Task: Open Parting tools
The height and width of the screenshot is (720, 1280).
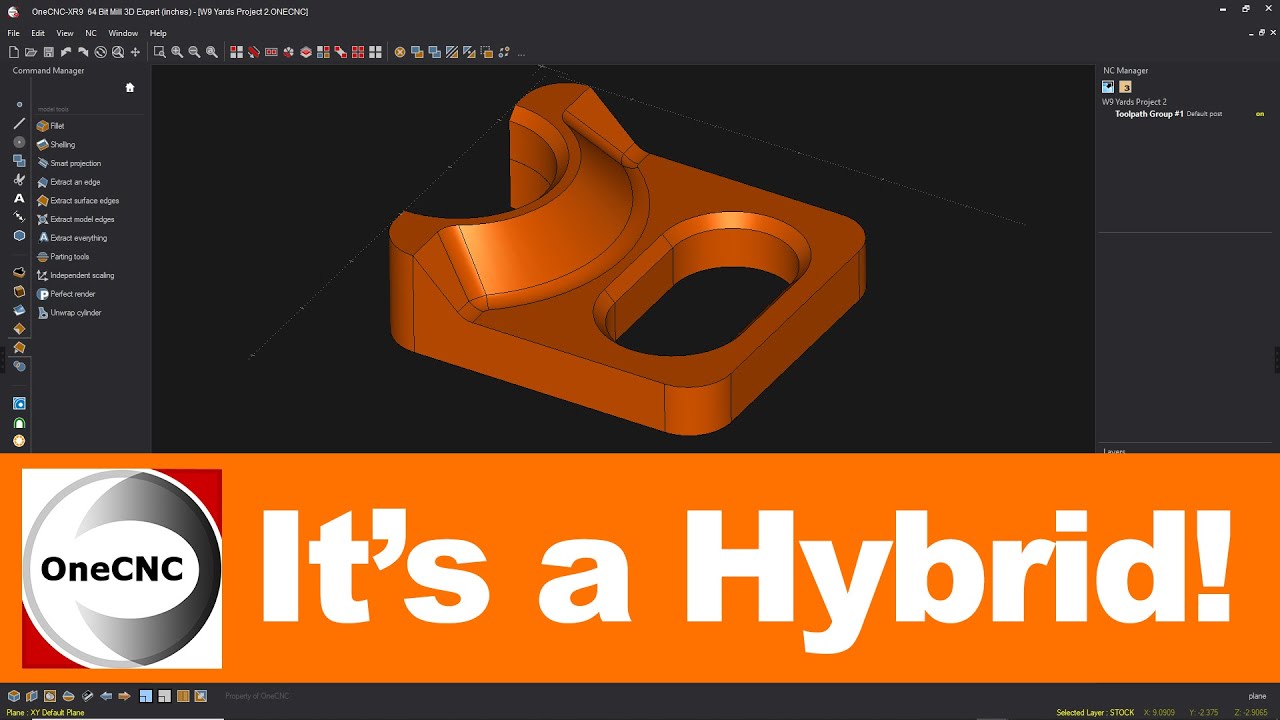Action: (x=63, y=257)
